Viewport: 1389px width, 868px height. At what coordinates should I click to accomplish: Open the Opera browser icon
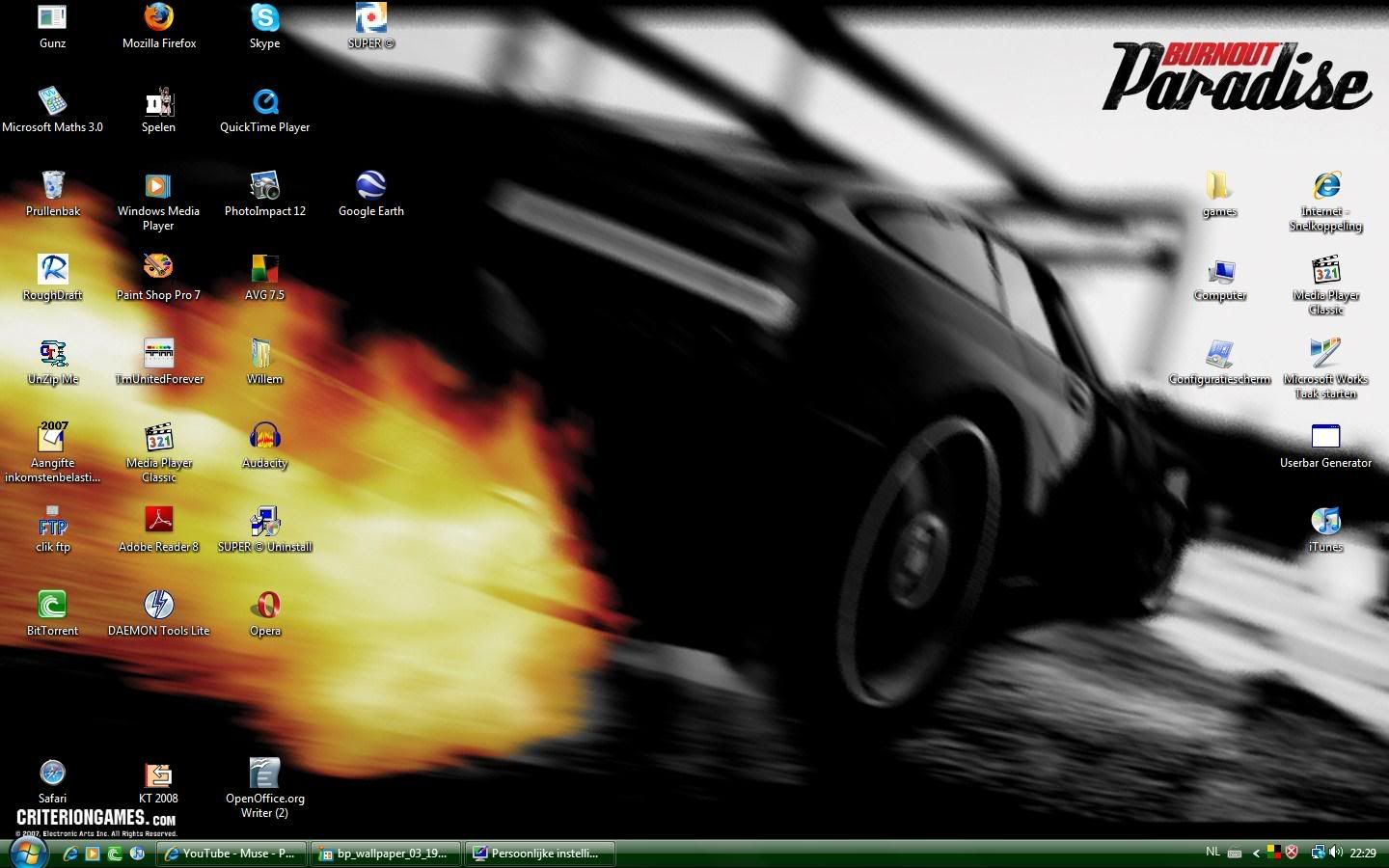click(x=264, y=613)
